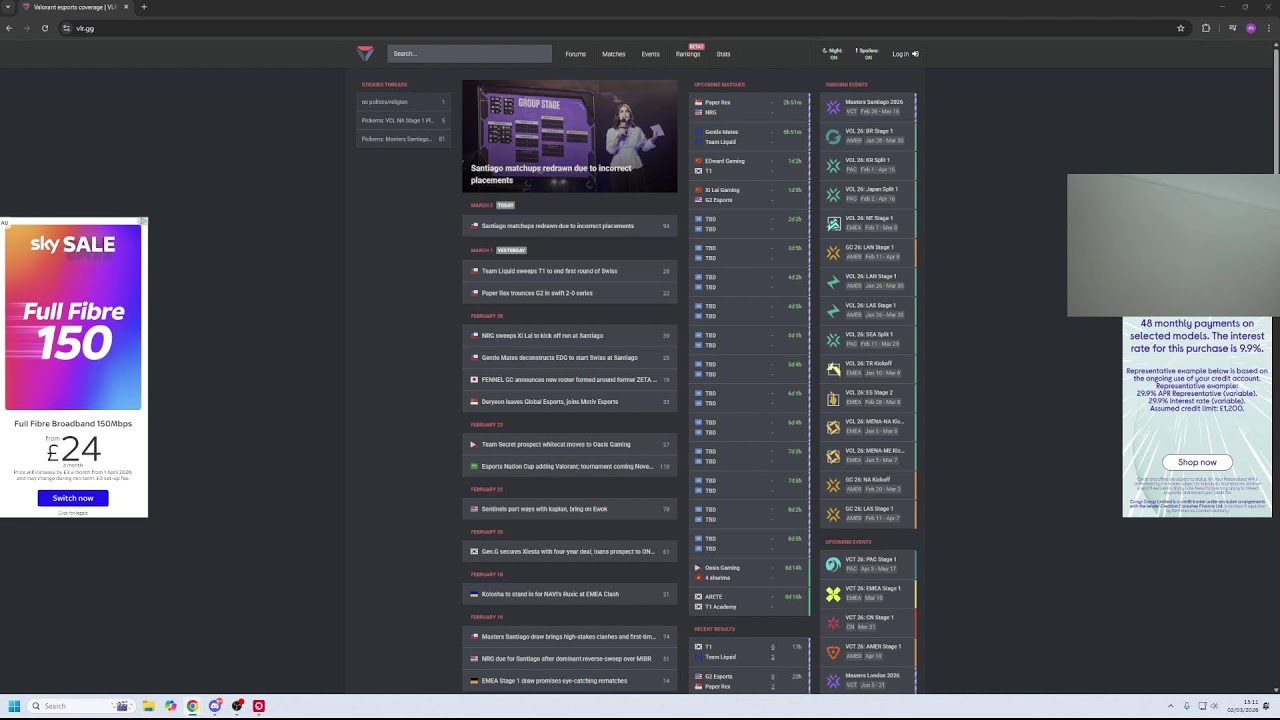Click the VCL 26: TR Kickoff logo
1280x720 pixels.
pos(833,368)
